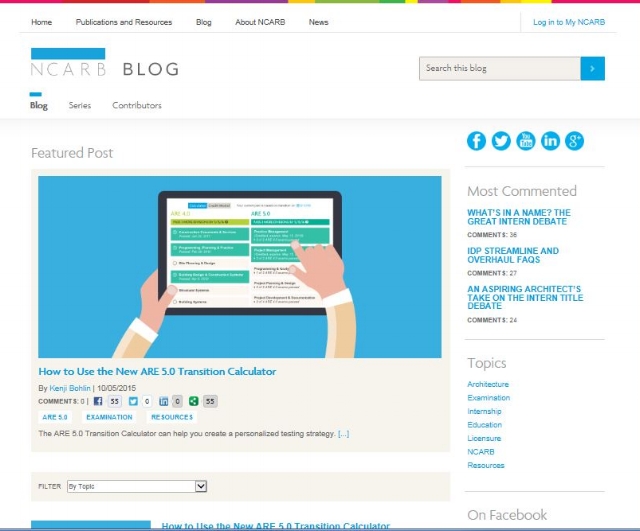The image size is (640, 531).
Task: Open News in top navigation
Action: pos(318,22)
